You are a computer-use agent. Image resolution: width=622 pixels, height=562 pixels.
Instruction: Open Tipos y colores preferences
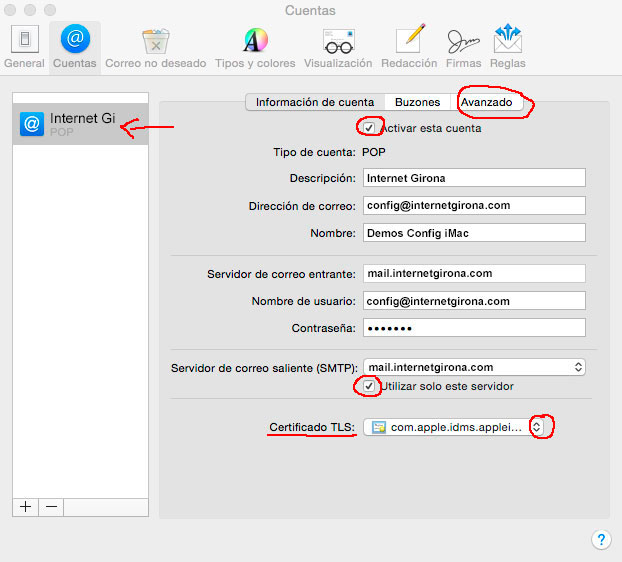[x=255, y=47]
